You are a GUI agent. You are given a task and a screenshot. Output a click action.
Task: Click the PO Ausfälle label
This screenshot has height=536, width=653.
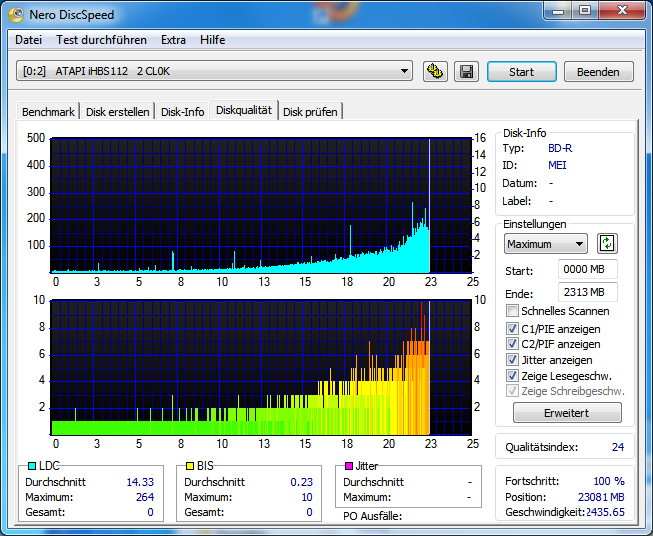coord(372,516)
